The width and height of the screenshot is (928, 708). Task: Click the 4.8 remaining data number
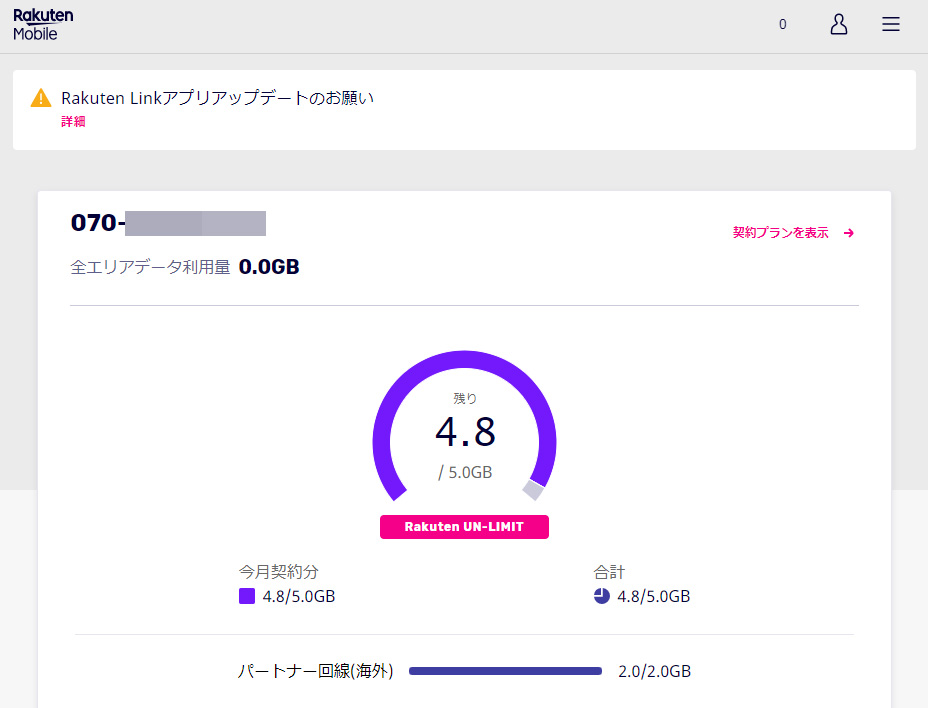tap(465, 432)
